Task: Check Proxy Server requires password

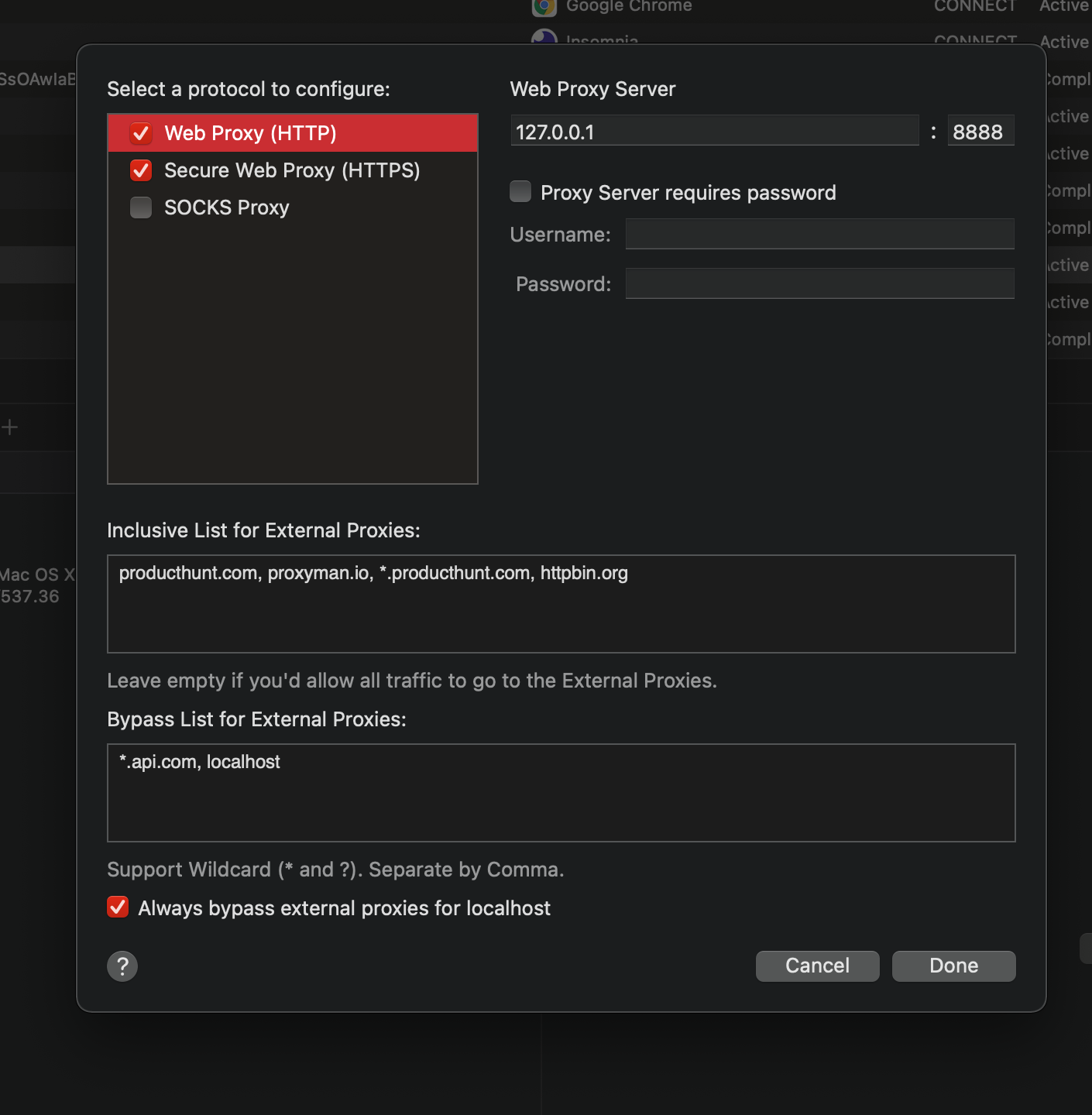Action: click(520, 191)
